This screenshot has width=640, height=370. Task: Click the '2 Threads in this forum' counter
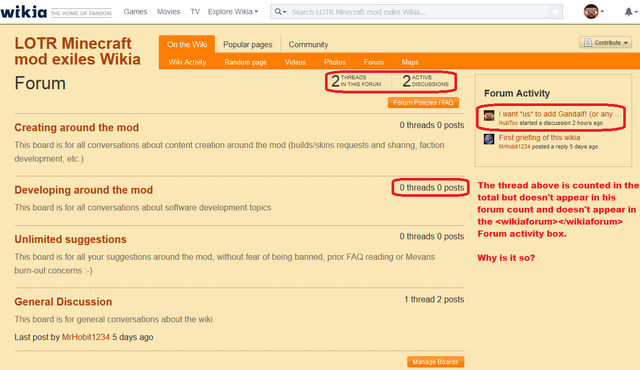click(x=356, y=81)
